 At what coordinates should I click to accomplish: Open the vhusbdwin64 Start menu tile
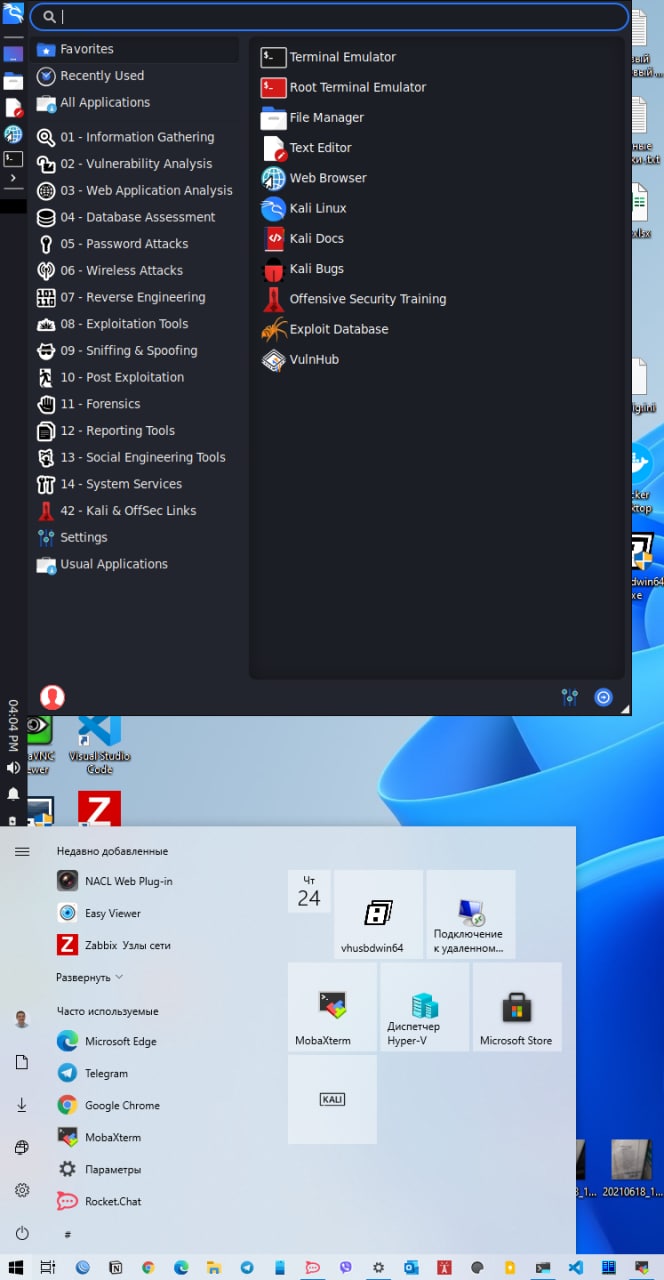tap(378, 914)
